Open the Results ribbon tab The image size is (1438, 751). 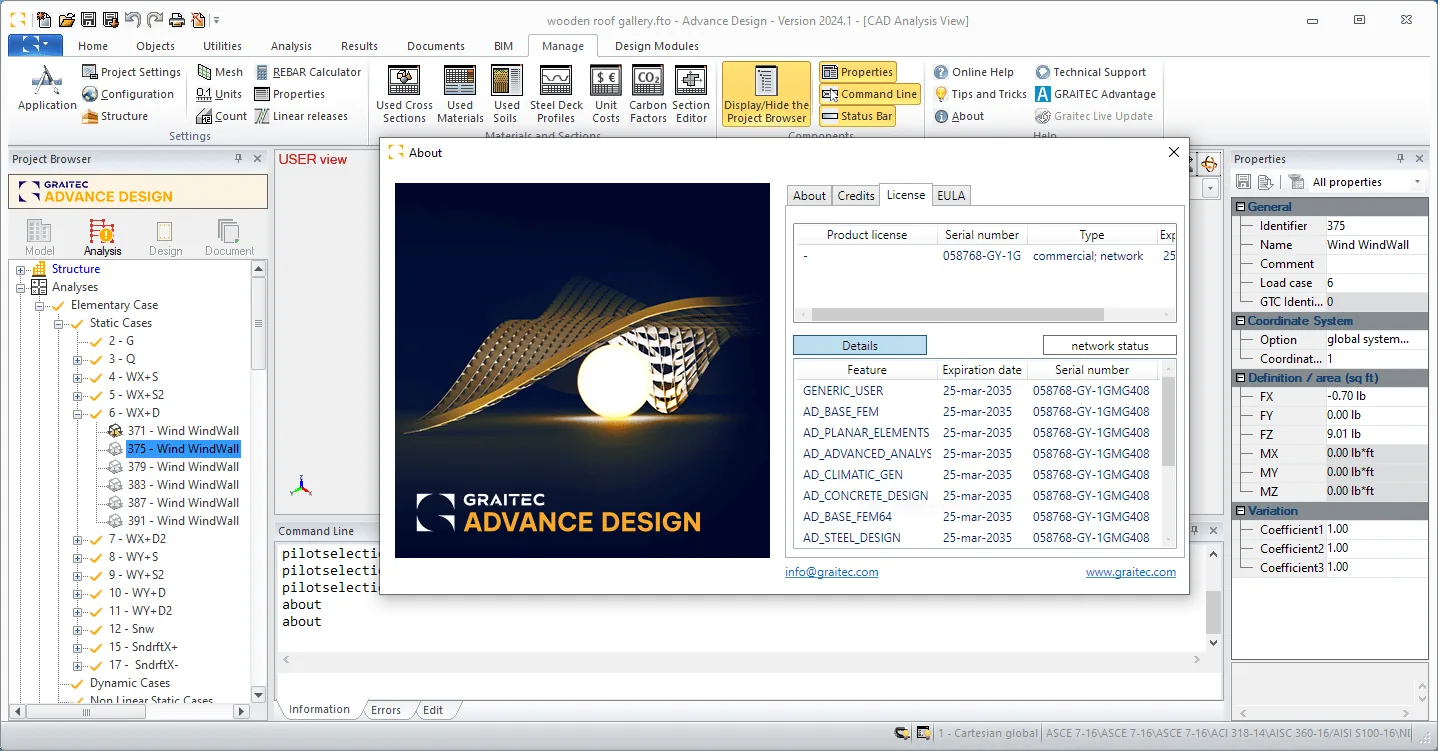click(359, 46)
